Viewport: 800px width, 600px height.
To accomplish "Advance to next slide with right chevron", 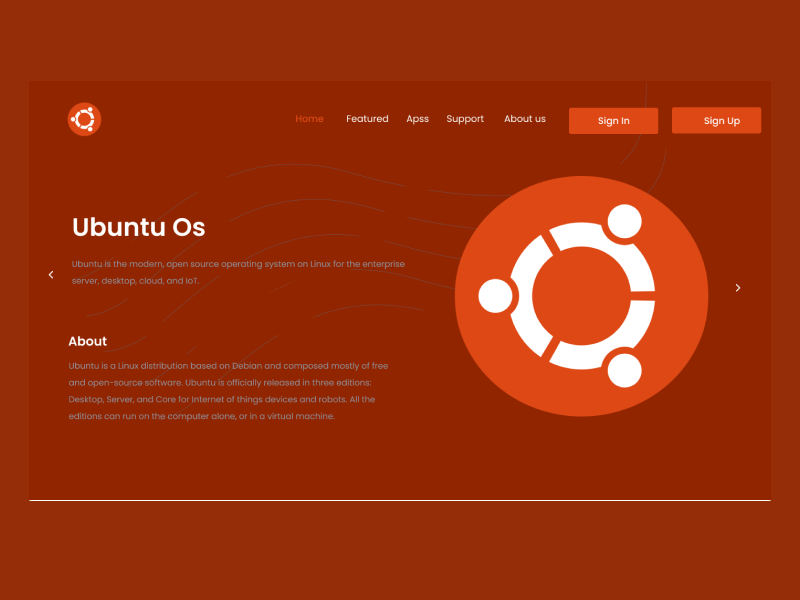I will point(738,288).
